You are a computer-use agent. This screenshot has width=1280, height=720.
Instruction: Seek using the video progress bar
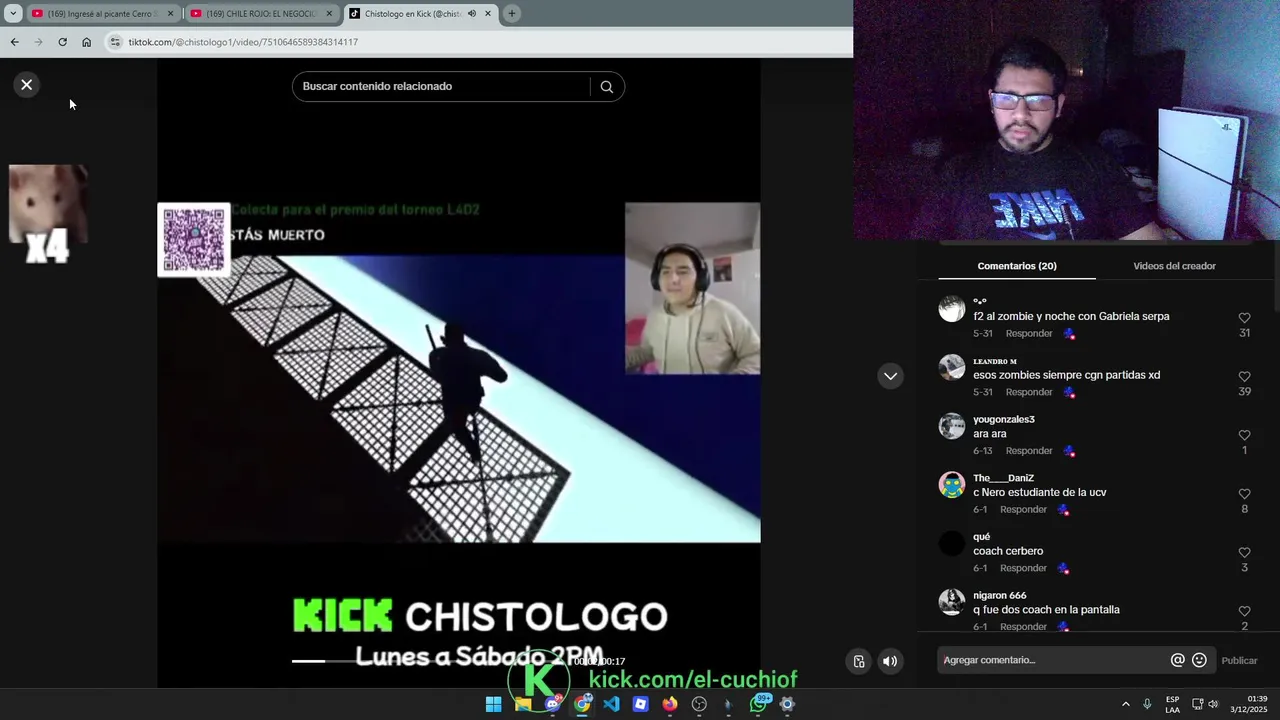(x=430, y=661)
